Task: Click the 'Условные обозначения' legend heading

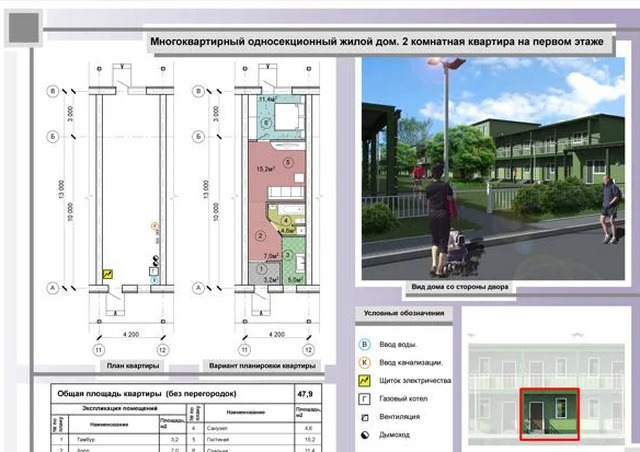Action: click(x=404, y=313)
